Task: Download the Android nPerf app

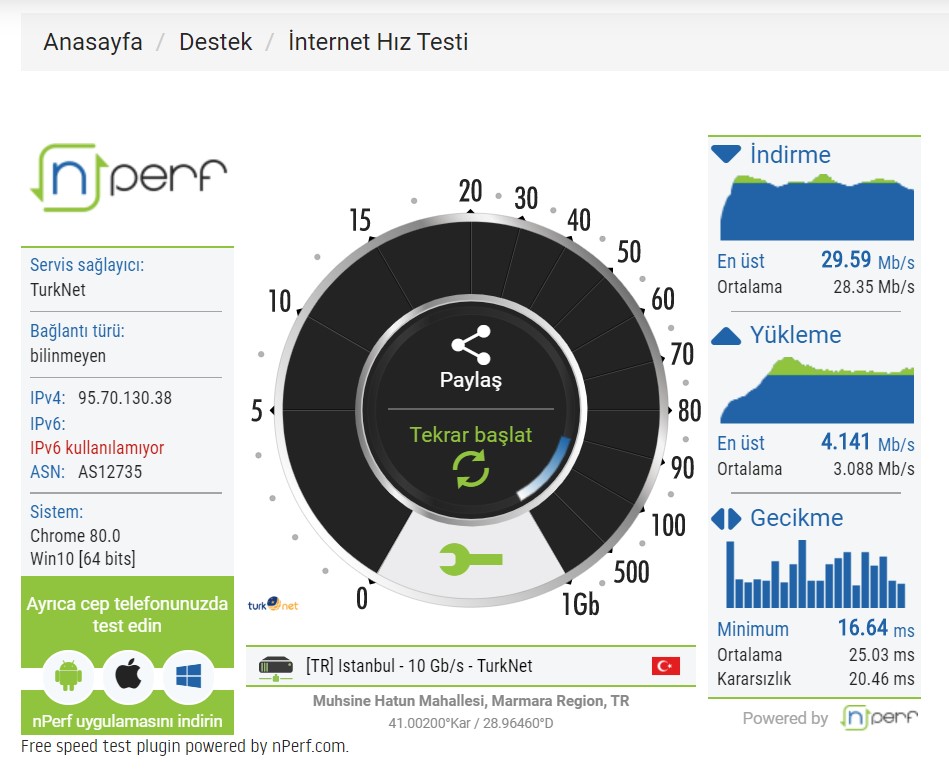Action: 68,676
